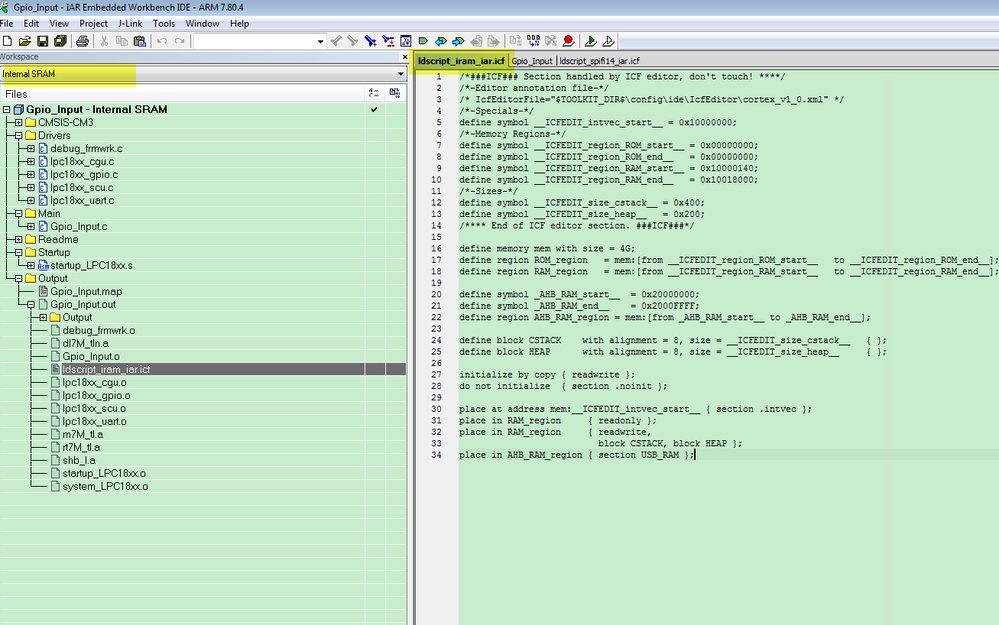Open the J-Link menu
The height and width of the screenshot is (625, 999).
click(x=130, y=24)
